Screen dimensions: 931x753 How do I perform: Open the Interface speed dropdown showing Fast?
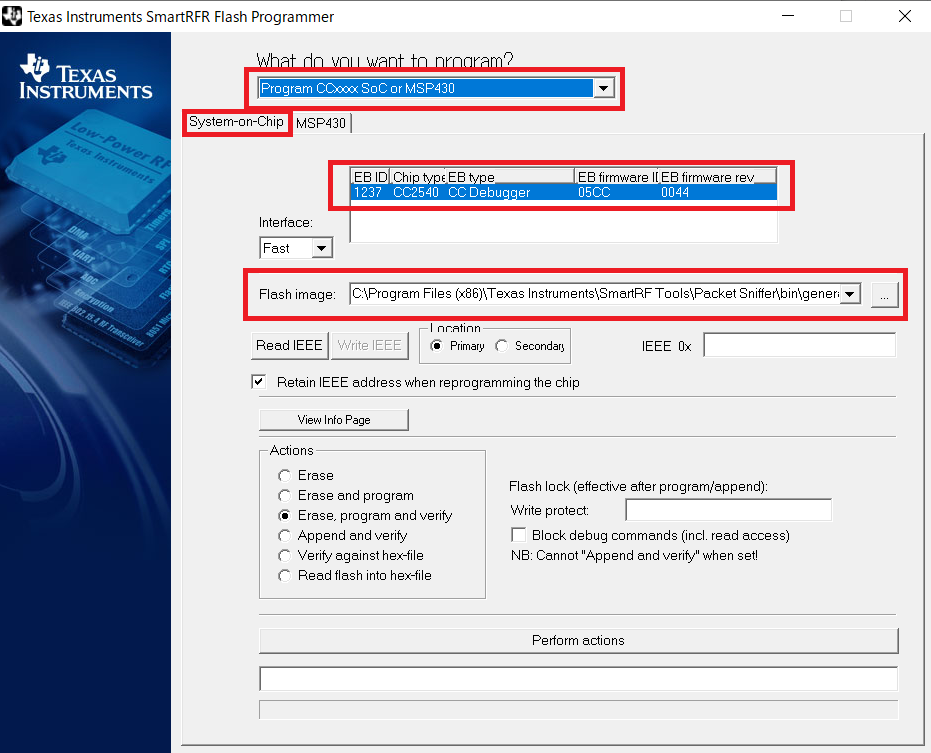point(321,248)
